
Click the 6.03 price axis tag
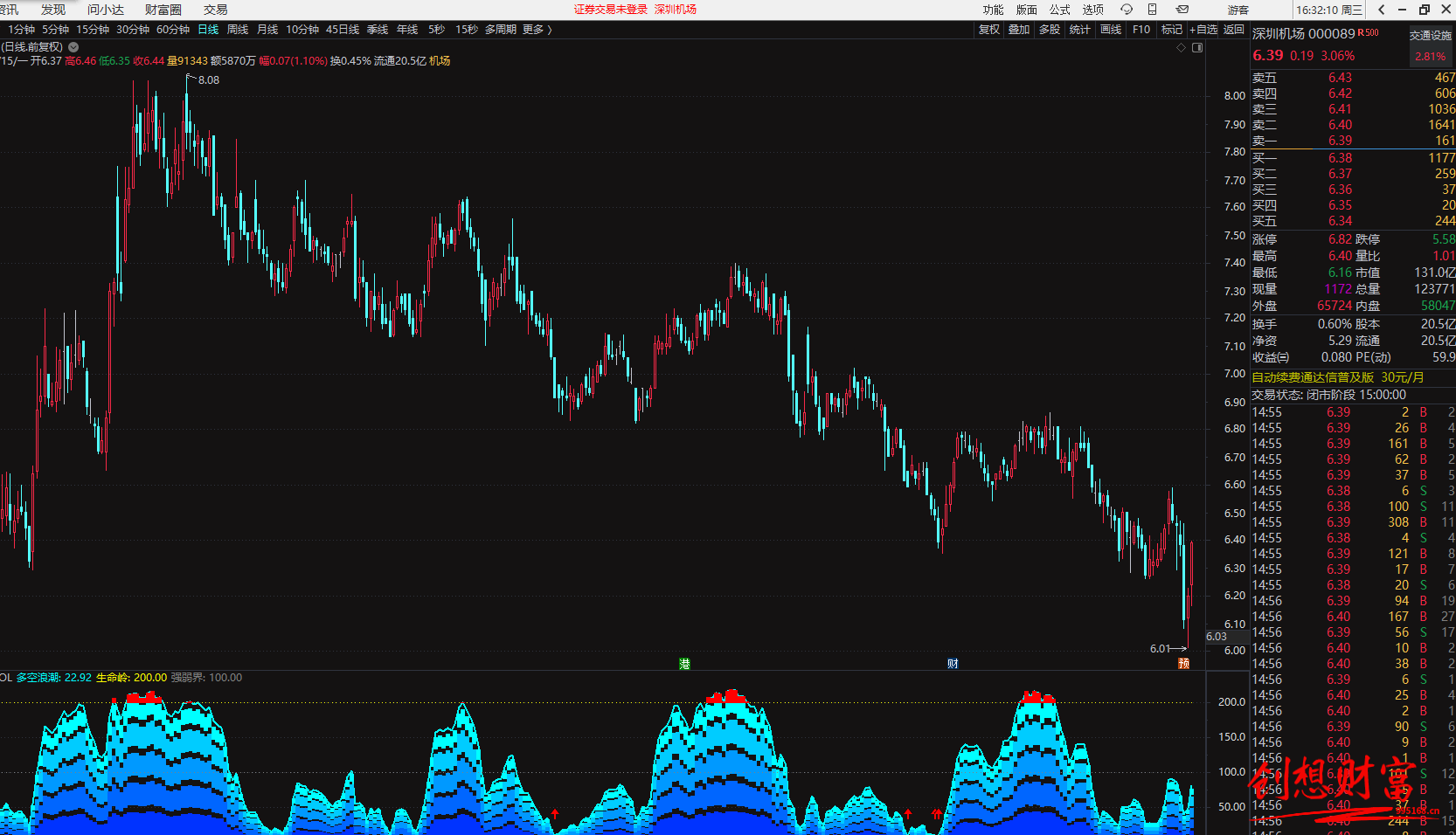pyautogui.click(x=1217, y=637)
